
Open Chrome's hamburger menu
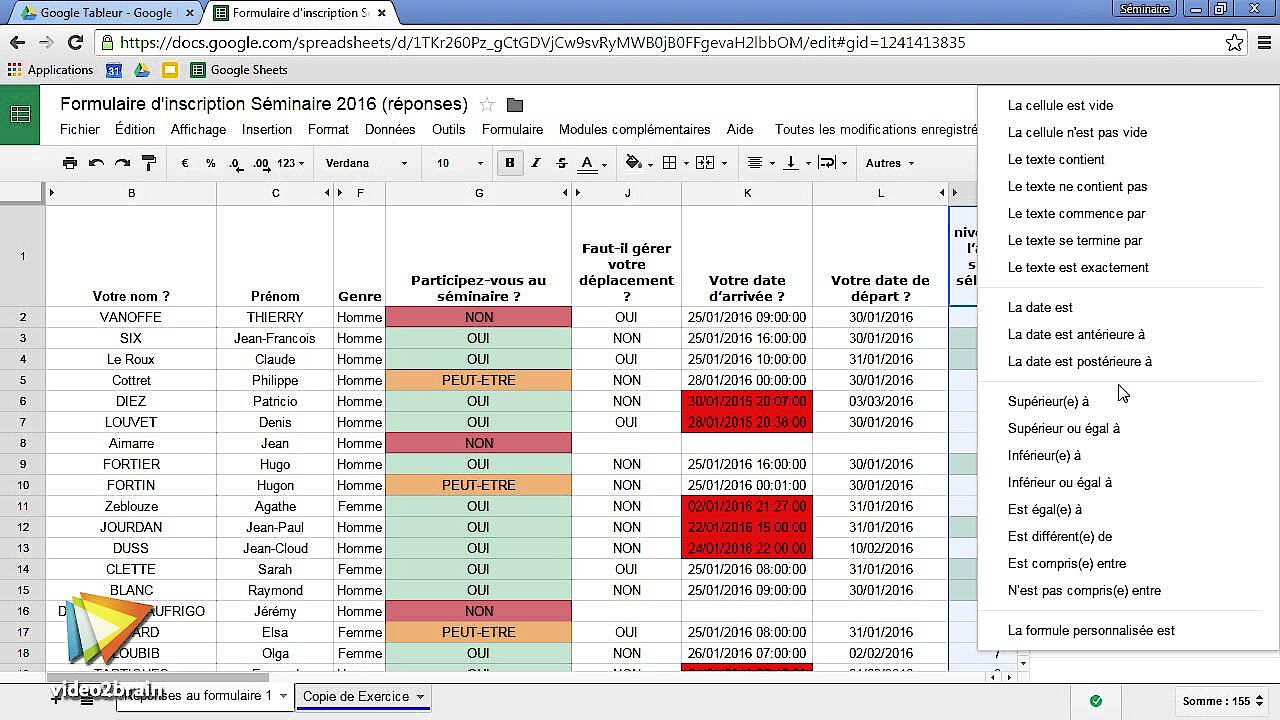(x=1264, y=43)
